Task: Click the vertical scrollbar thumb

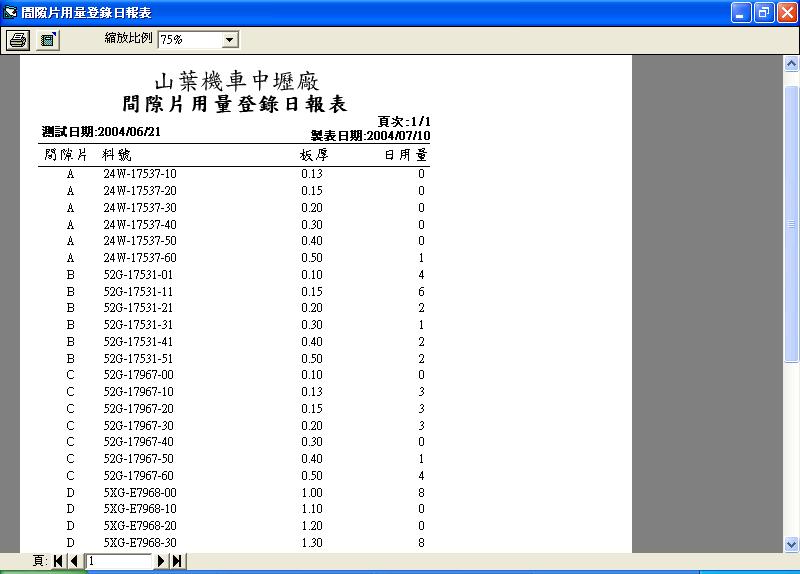Action: (791, 224)
